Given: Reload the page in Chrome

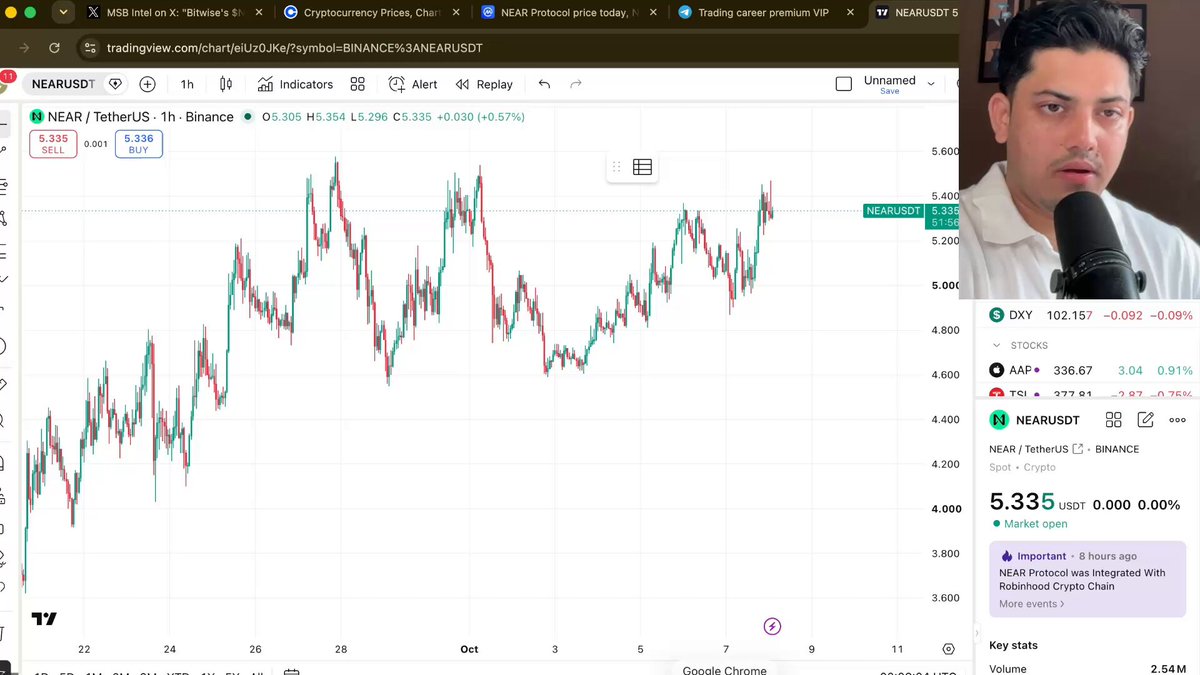Looking at the screenshot, I should click(x=54, y=48).
